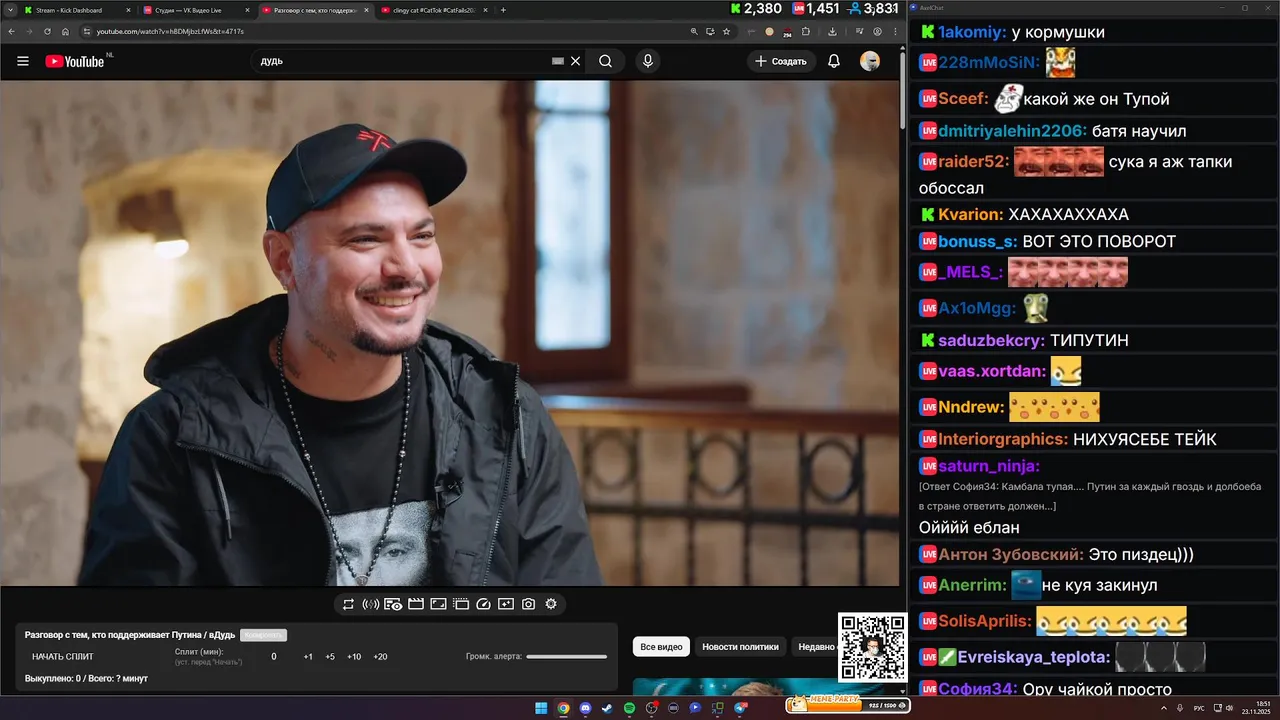The image size is (1280, 720).
Task: Open Discord from the taskbar
Action: [x=585, y=708]
